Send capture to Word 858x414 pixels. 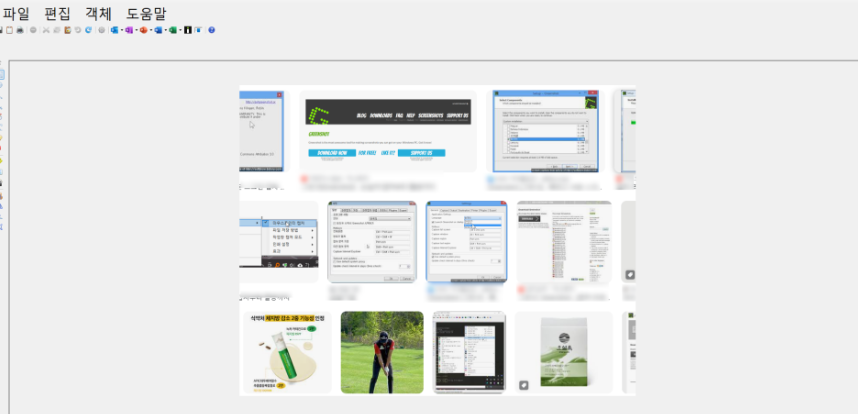coord(158,30)
